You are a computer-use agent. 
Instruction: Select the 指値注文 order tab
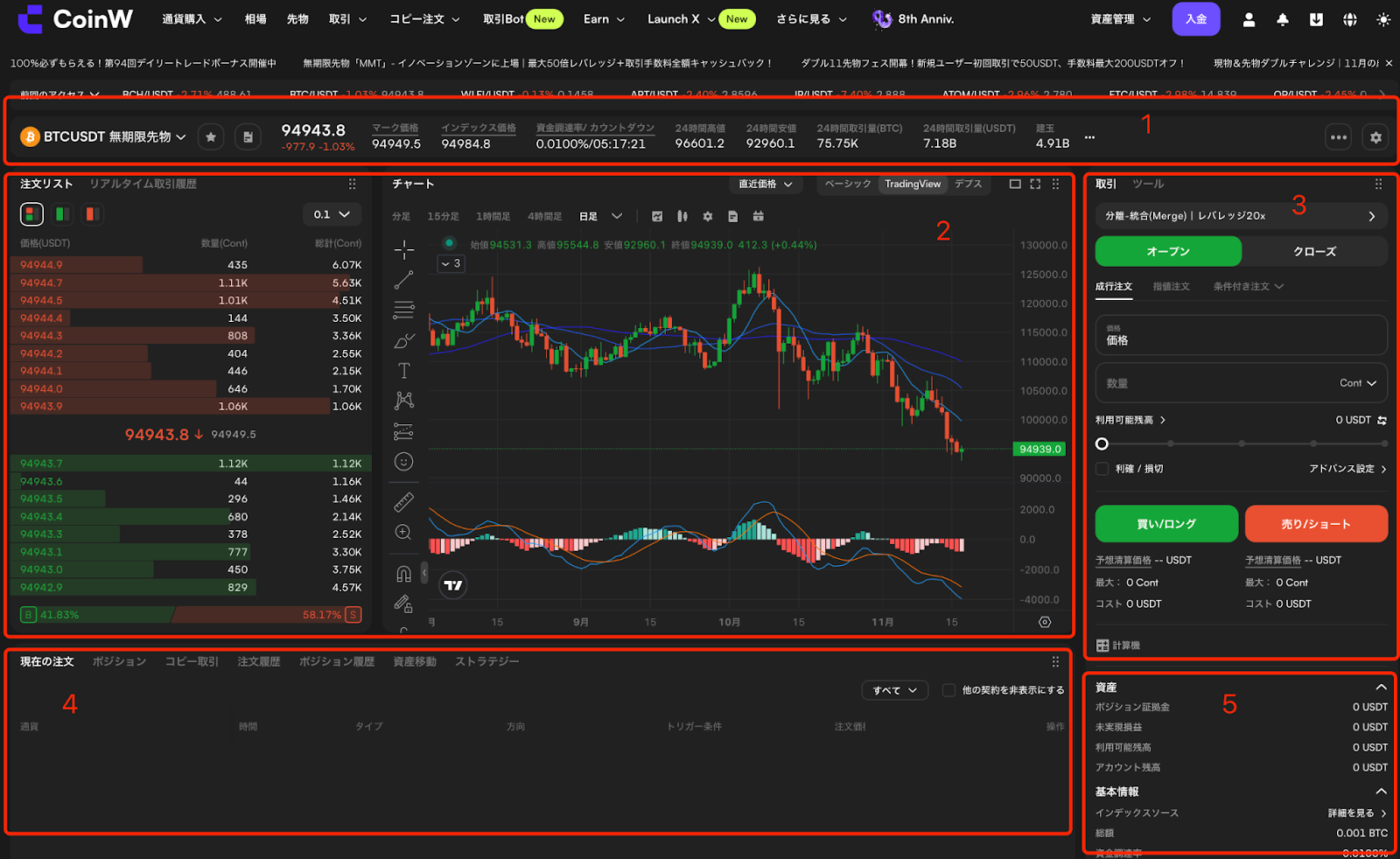coord(1171,287)
